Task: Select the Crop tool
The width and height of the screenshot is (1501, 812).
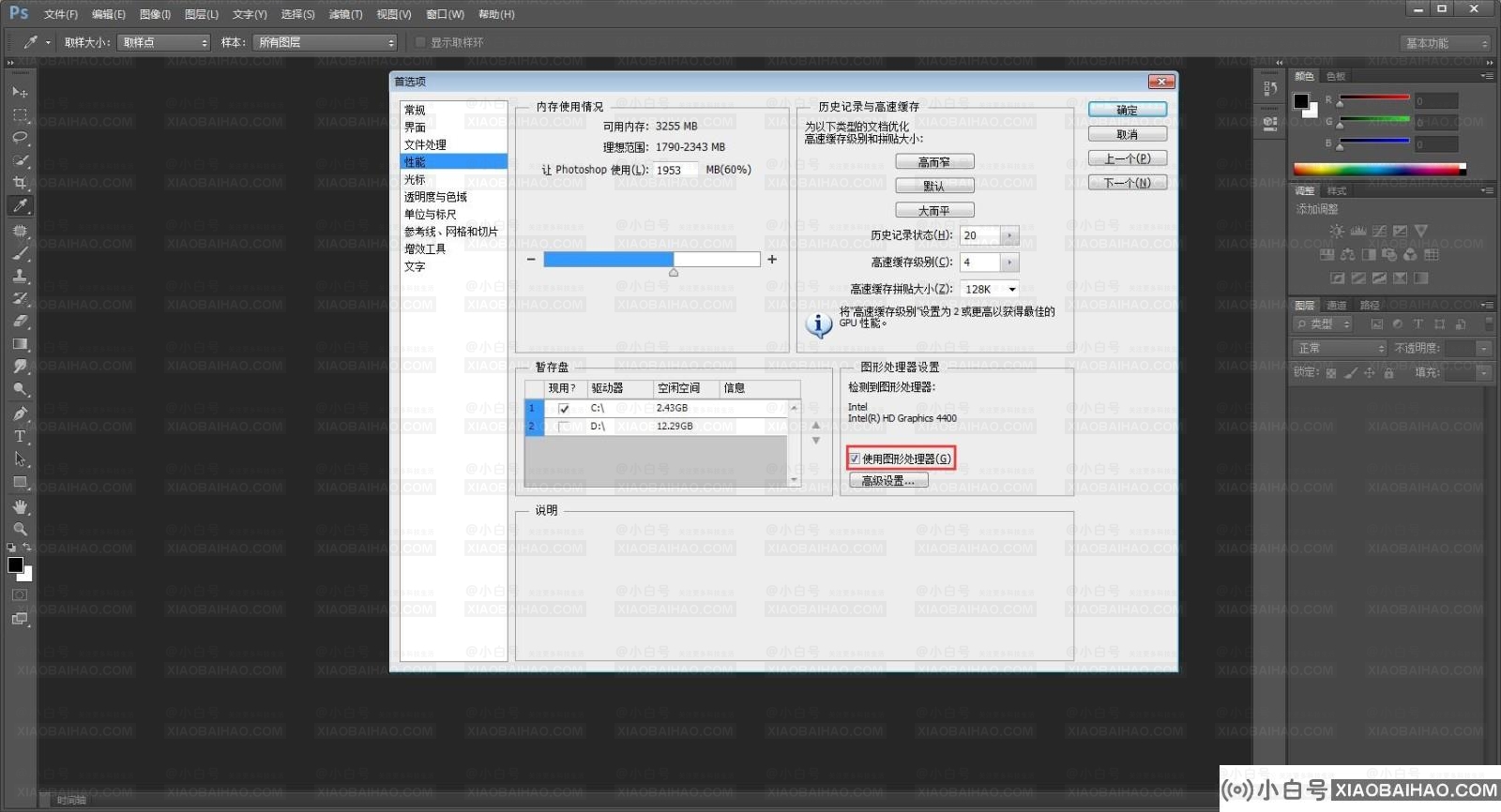Action: coord(20,183)
